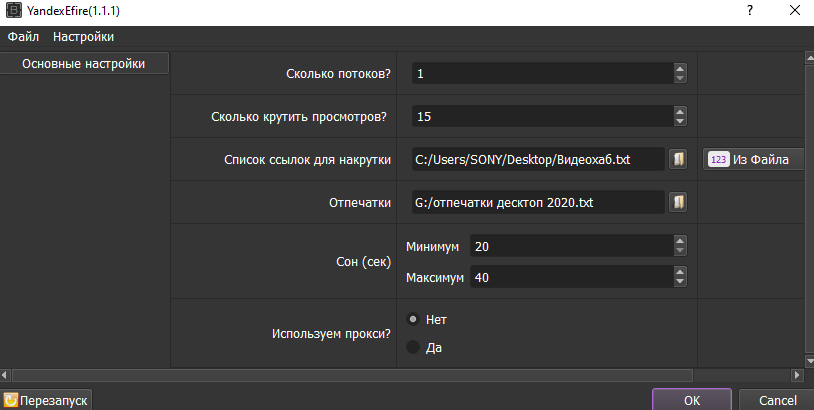The image size is (814, 410).
Task: Increase thread count with up arrow
Action: [x=680, y=69]
